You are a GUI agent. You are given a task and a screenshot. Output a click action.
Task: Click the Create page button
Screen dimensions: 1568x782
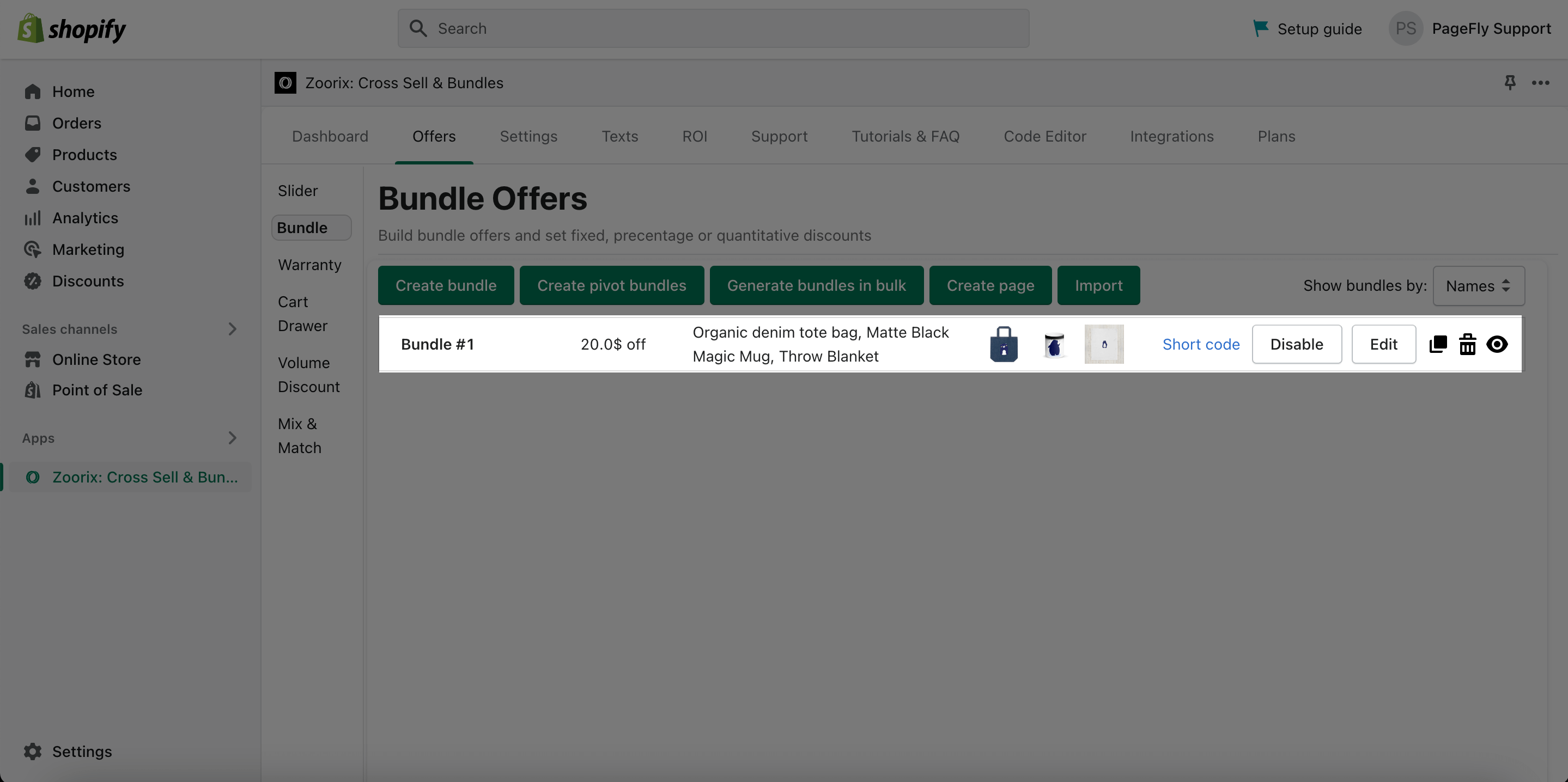[x=990, y=285]
